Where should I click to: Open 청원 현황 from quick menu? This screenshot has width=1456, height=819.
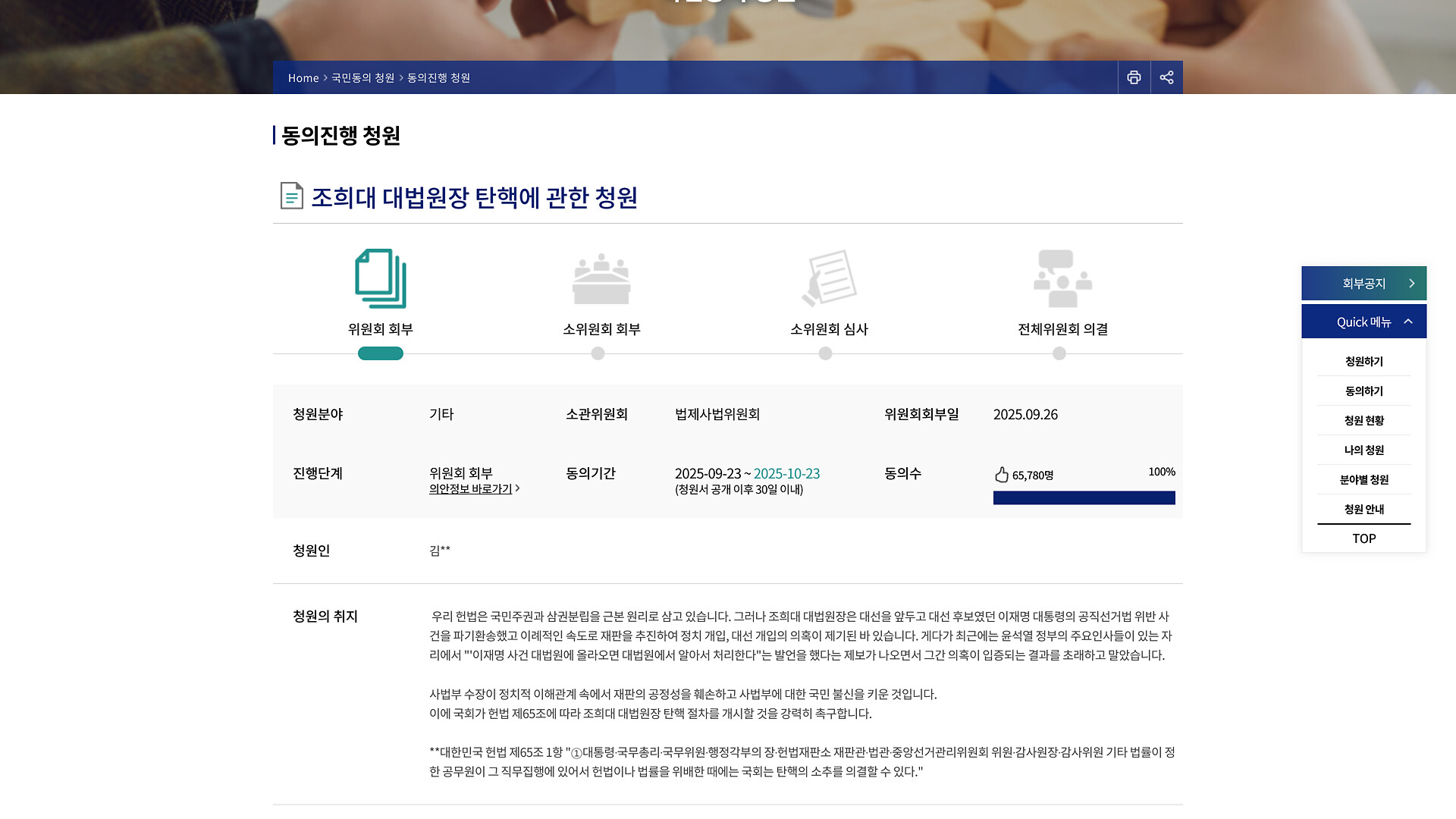click(1363, 421)
